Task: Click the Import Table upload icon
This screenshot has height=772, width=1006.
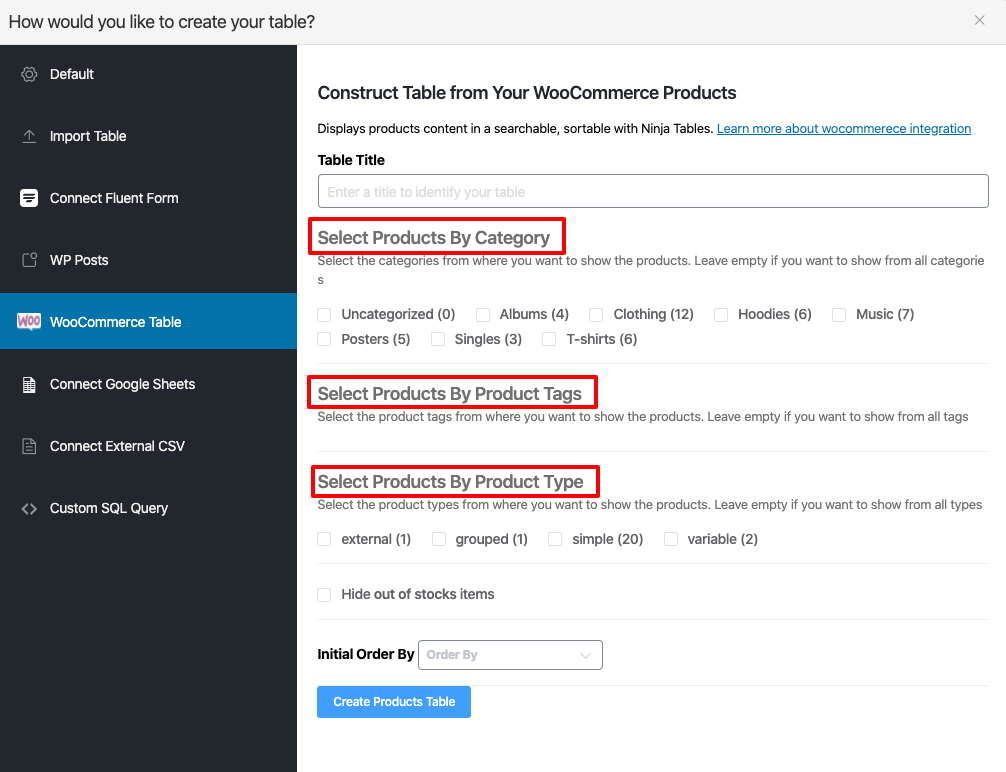Action: click(29, 136)
